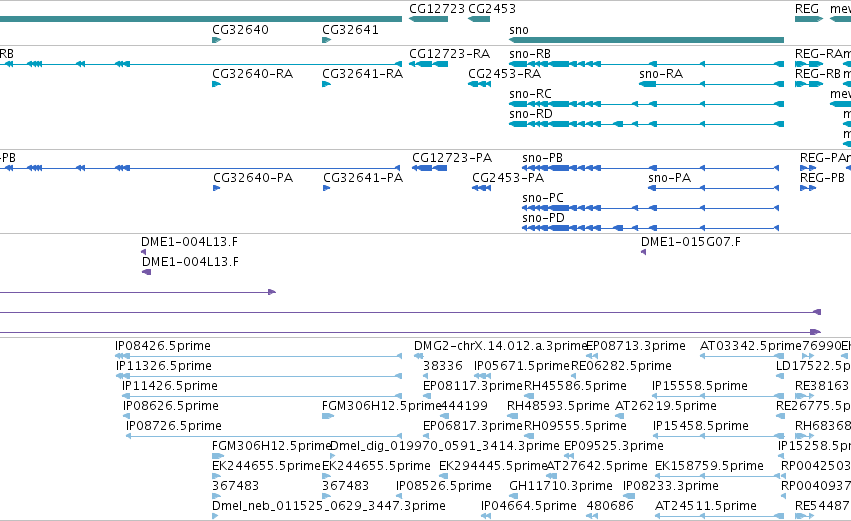
Task: Click the CG32640 gene label
Action: click(x=240, y=30)
